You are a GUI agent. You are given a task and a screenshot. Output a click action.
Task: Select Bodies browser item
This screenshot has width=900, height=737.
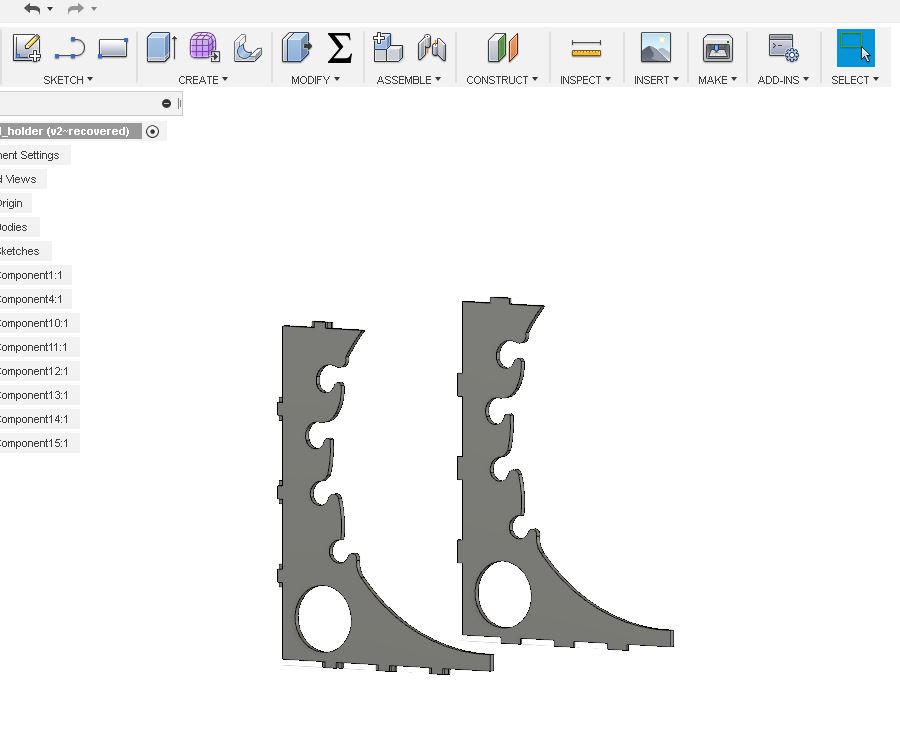[x=20, y=227]
